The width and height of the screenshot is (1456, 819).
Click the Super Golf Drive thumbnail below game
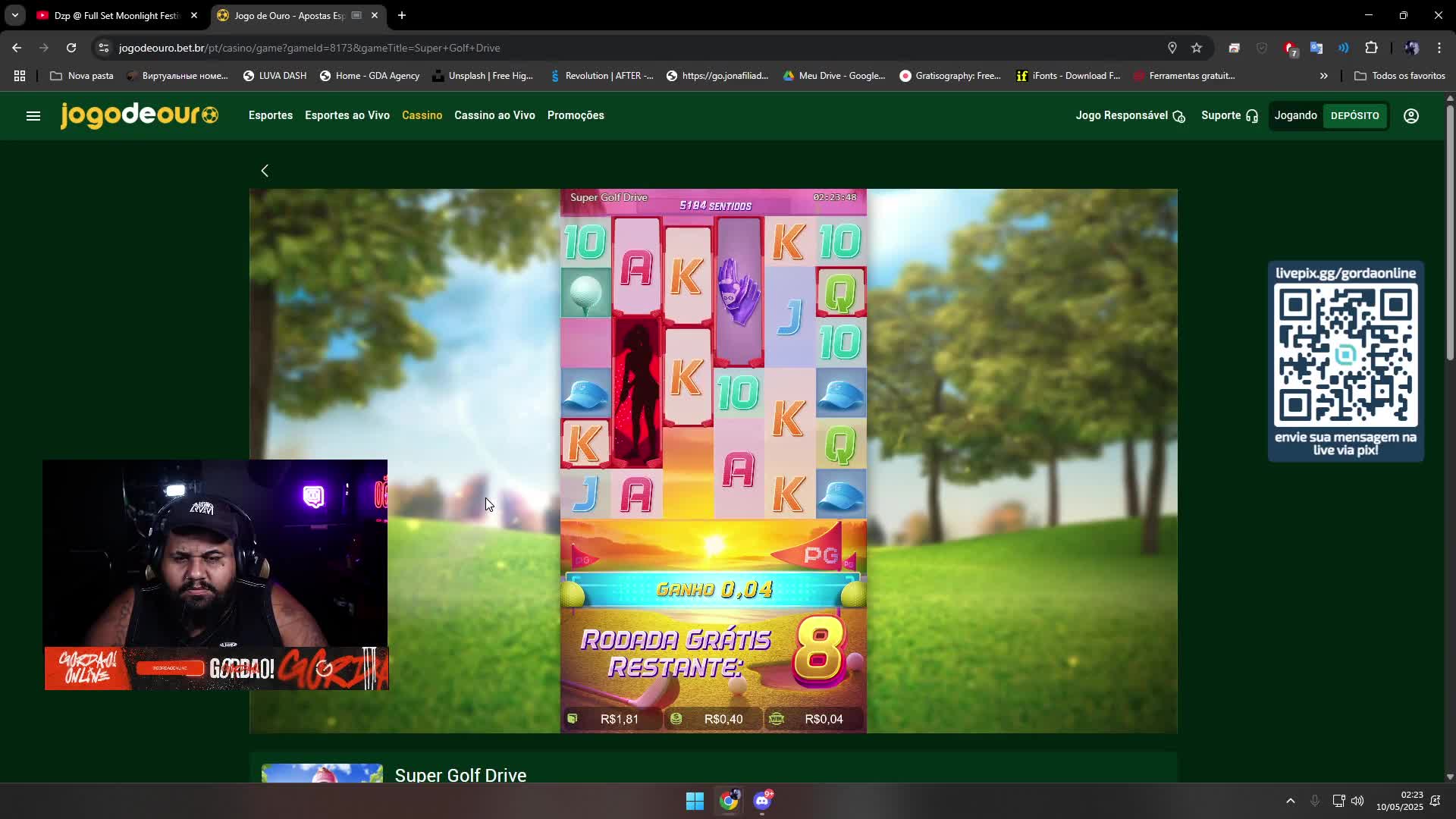(x=322, y=773)
